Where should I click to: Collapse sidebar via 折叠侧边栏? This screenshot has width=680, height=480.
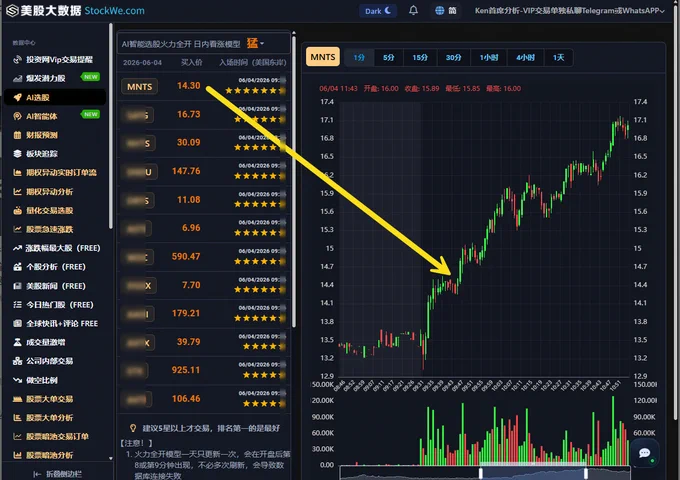pos(57,474)
